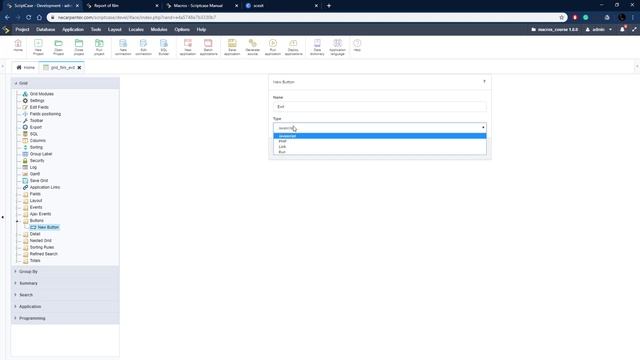The image size is (640, 360).
Task: Open the Help menu in menu bar
Action: (201, 29)
